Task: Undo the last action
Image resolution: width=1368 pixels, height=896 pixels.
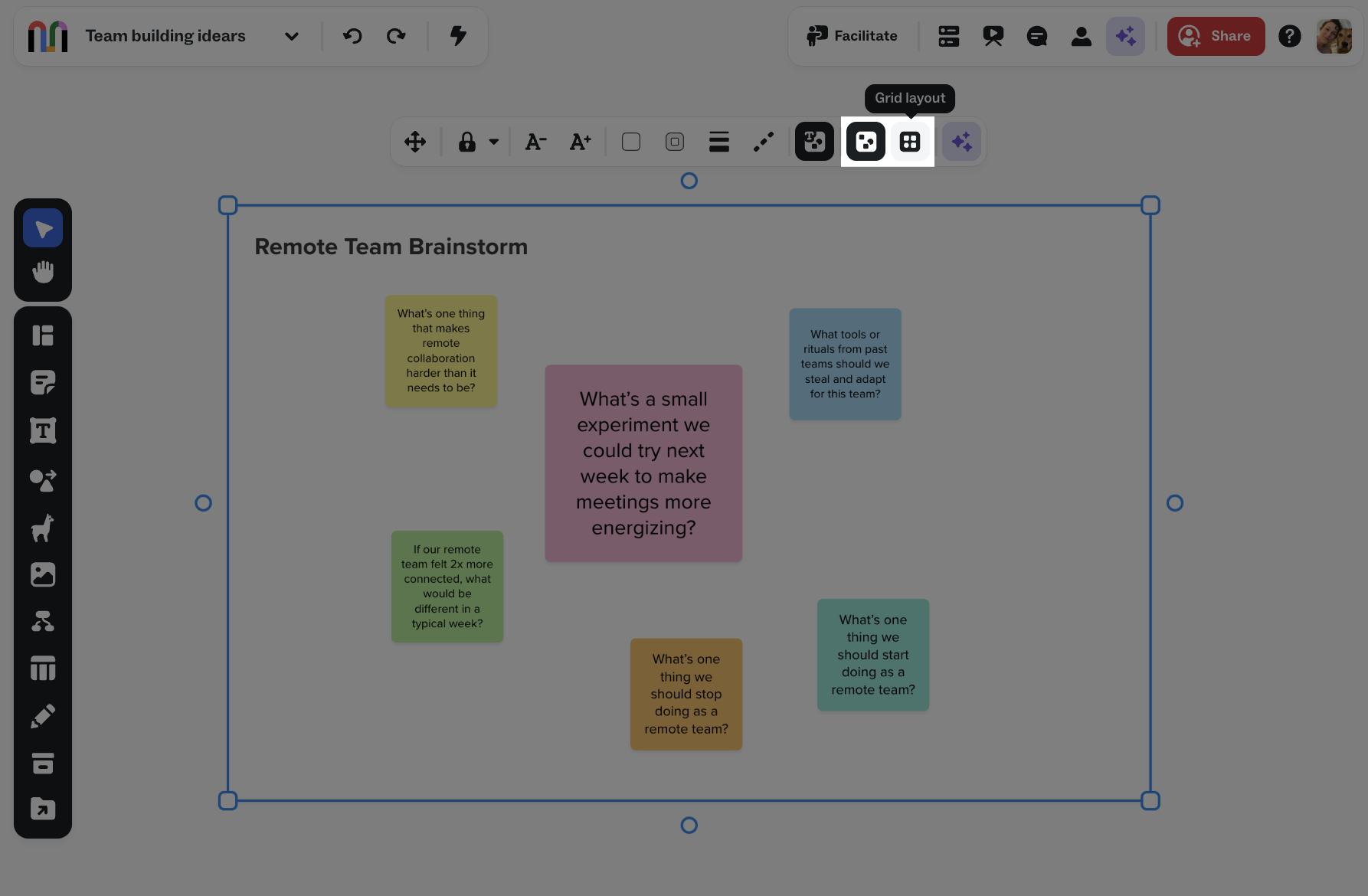Action: [352, 36]
